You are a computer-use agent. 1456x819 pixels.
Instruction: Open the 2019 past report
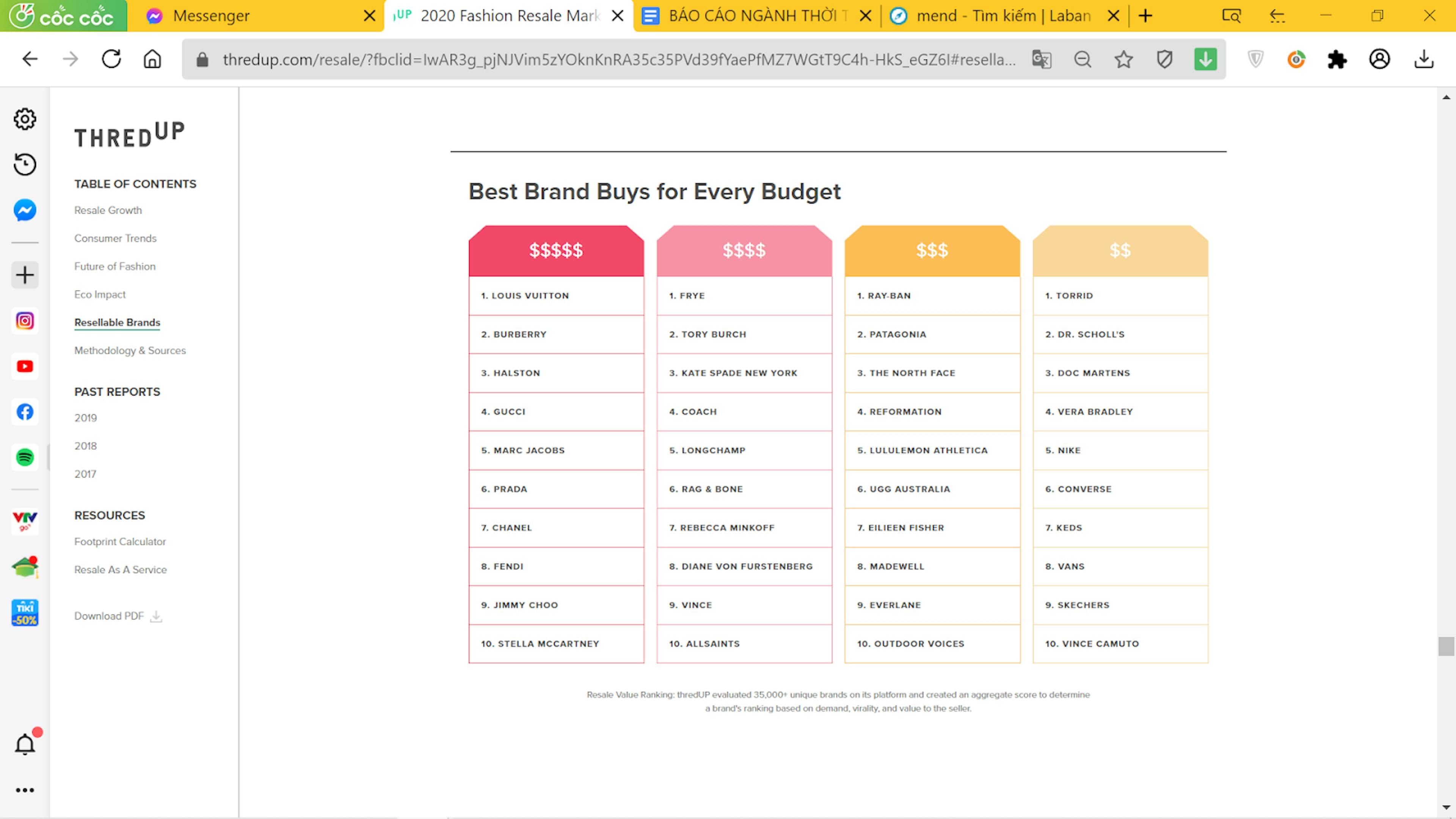point(85,418)
